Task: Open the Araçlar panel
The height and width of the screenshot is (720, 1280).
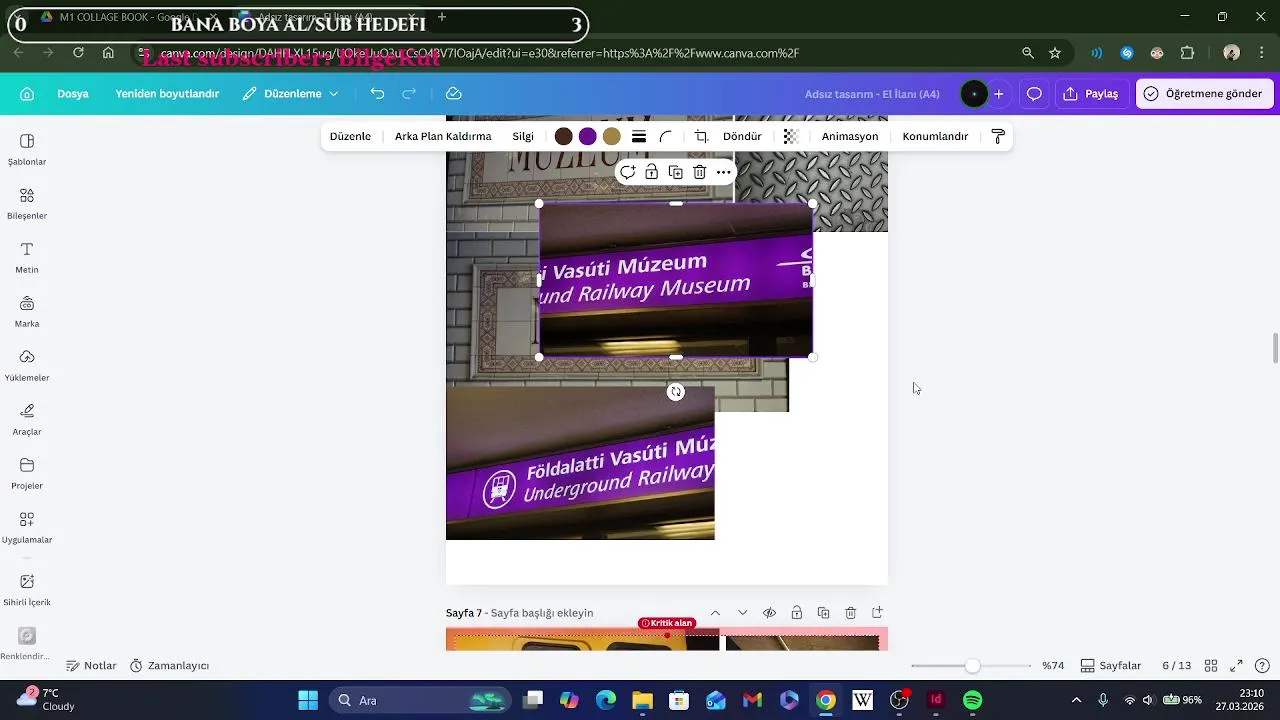Action: (x=27, y=420)
